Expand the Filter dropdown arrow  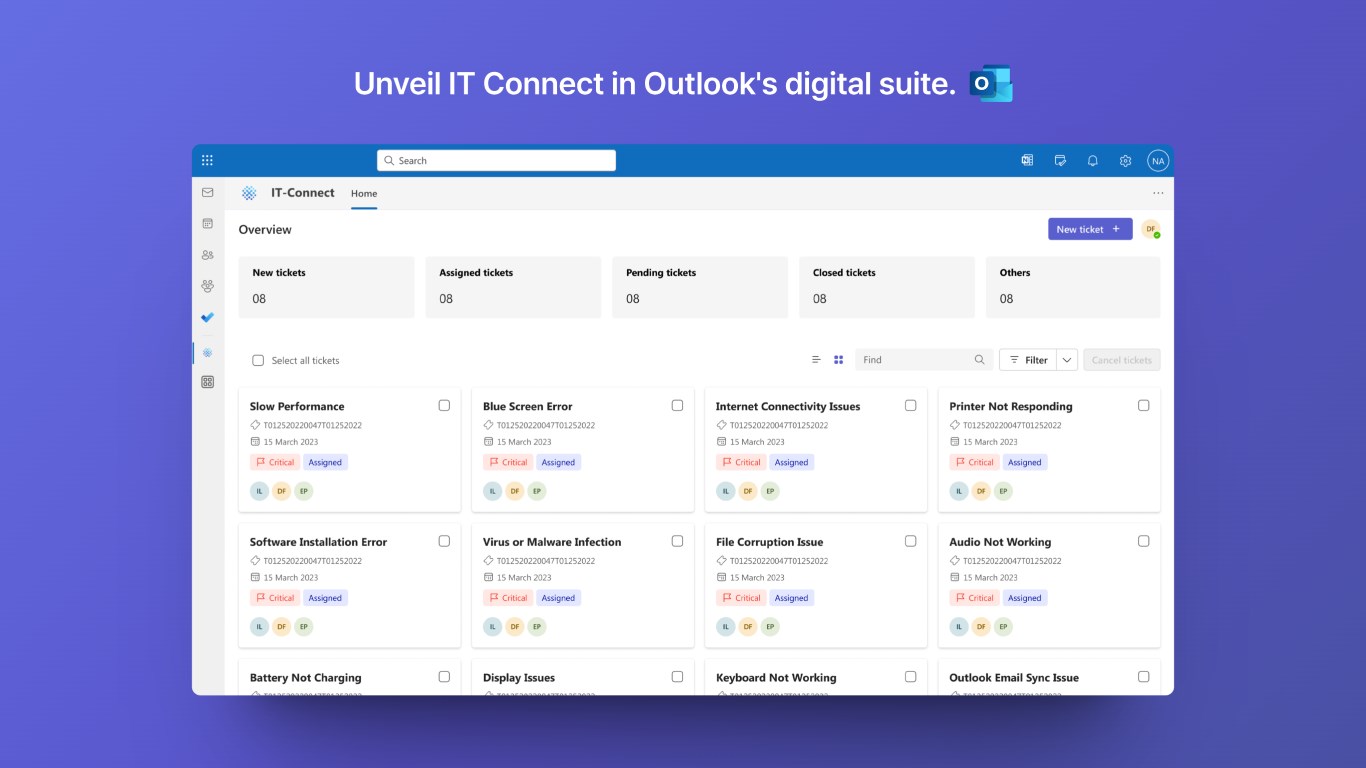click(1067, 360)
